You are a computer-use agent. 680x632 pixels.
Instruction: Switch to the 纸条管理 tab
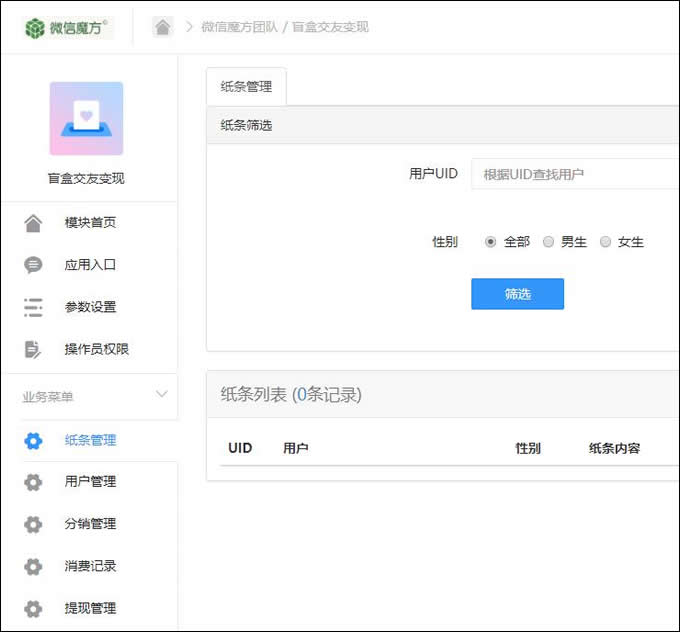pos(246,87)
